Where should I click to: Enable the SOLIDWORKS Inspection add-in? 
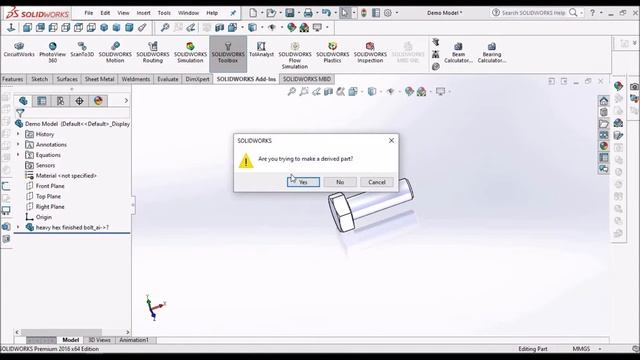[x=370, y=53]
